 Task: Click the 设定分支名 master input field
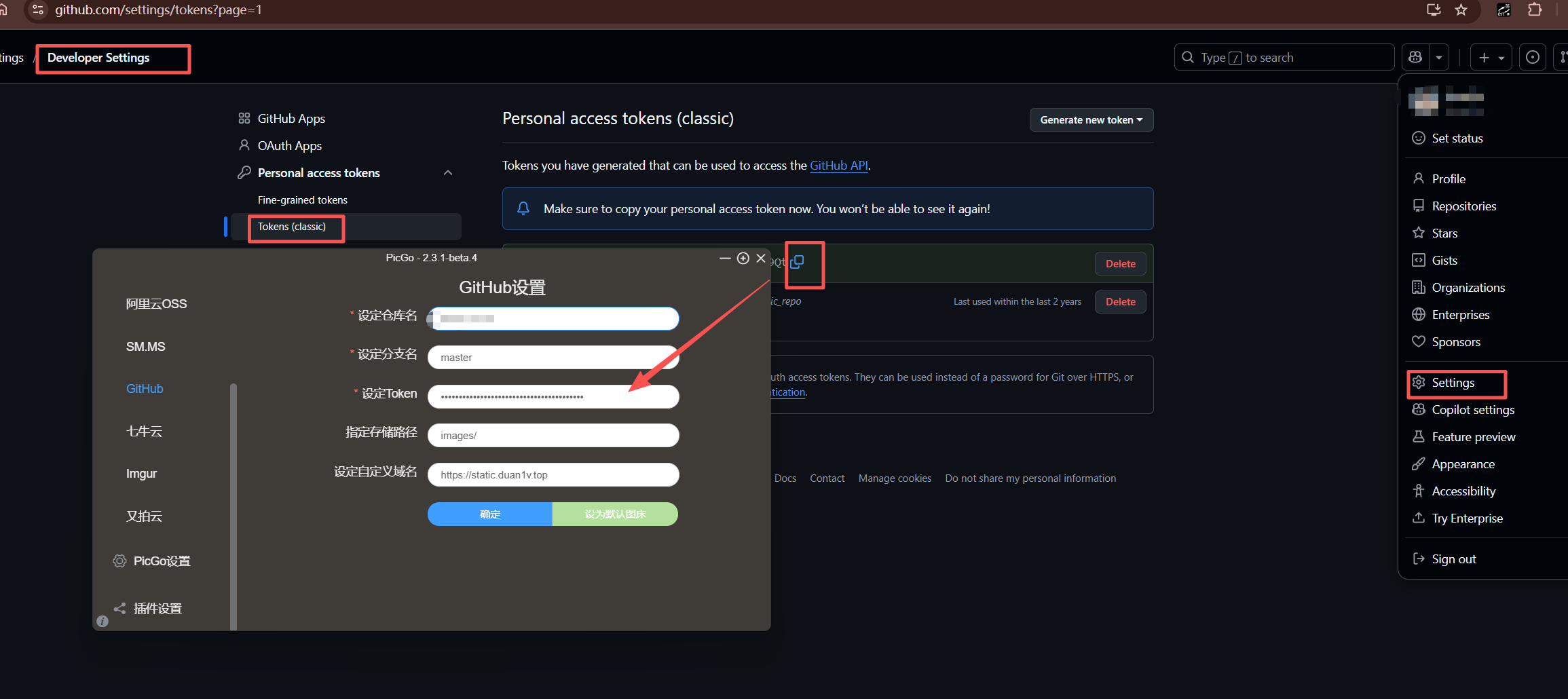coord(553,358)
